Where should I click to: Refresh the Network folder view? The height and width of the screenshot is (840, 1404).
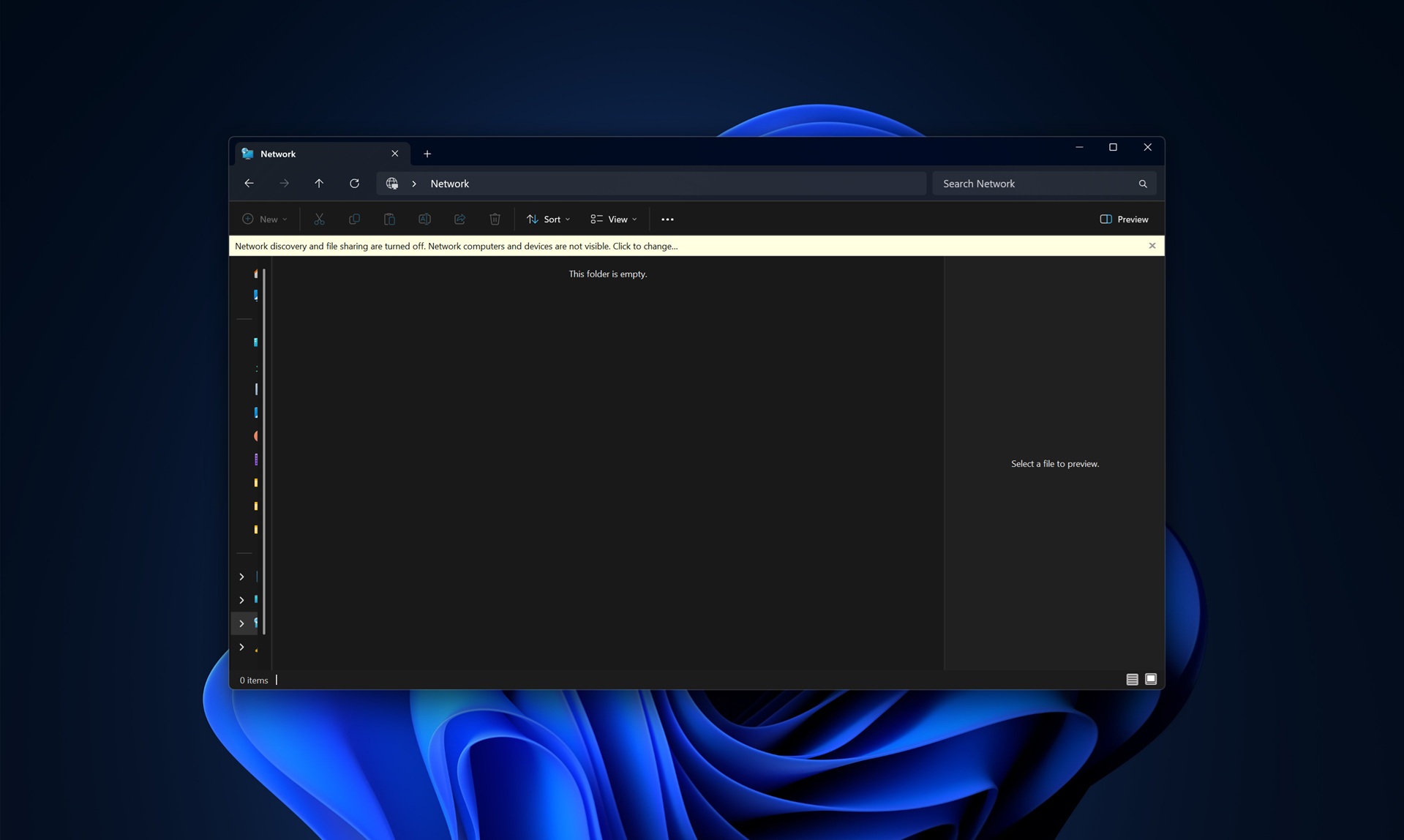pos(354,183)
